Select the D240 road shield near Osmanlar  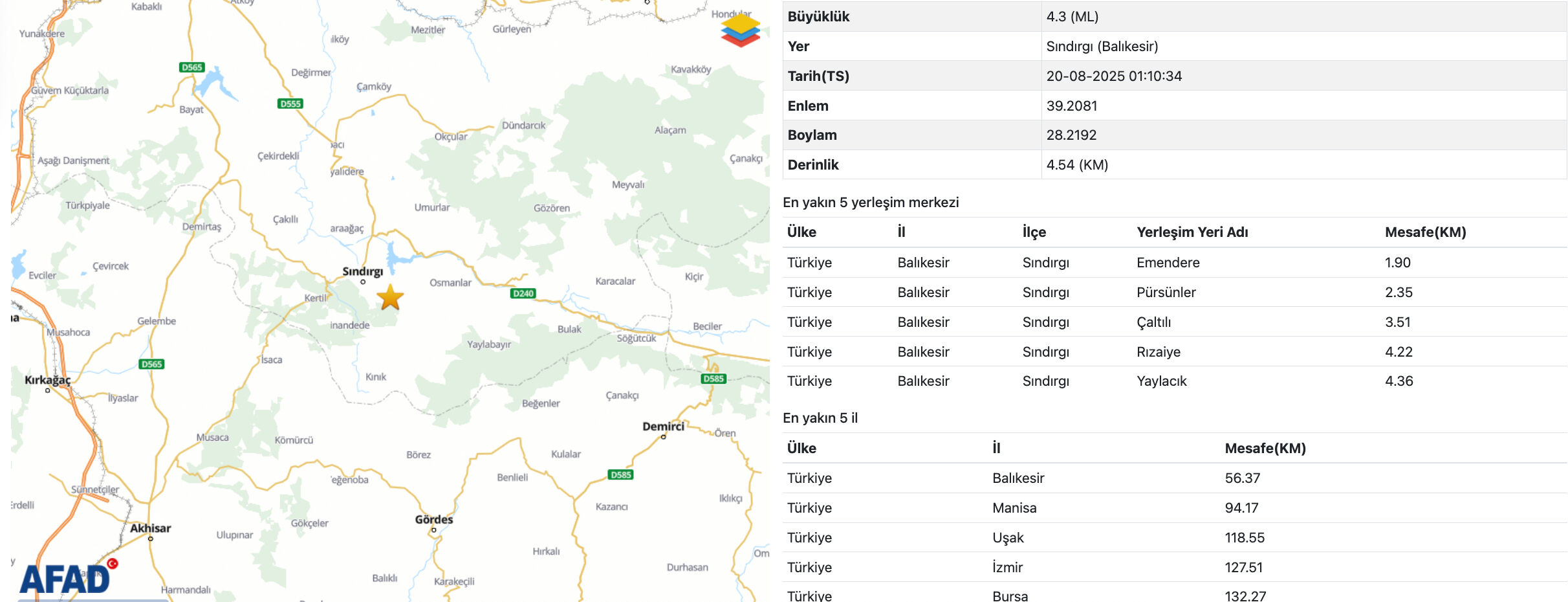[523, 293]
